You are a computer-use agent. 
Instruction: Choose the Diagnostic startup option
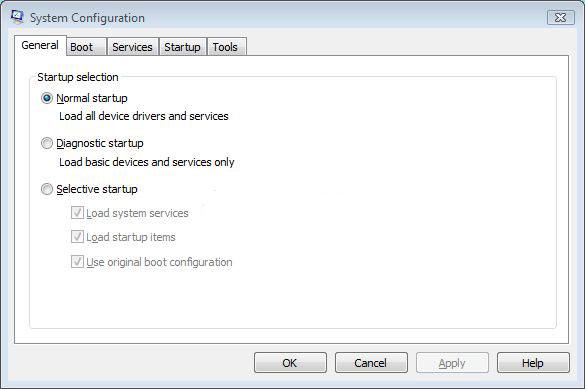point(47,143)
